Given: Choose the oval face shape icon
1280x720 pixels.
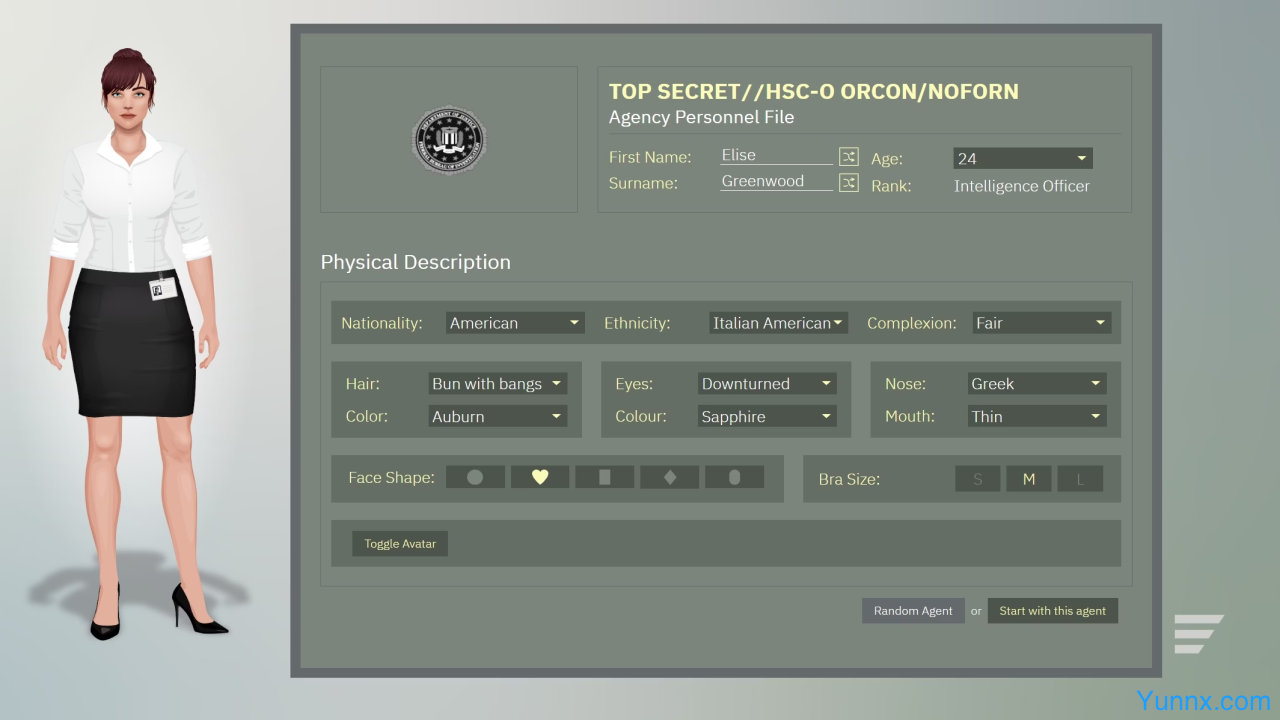Looking at the screenshot, I should click(x=734, y=477).
